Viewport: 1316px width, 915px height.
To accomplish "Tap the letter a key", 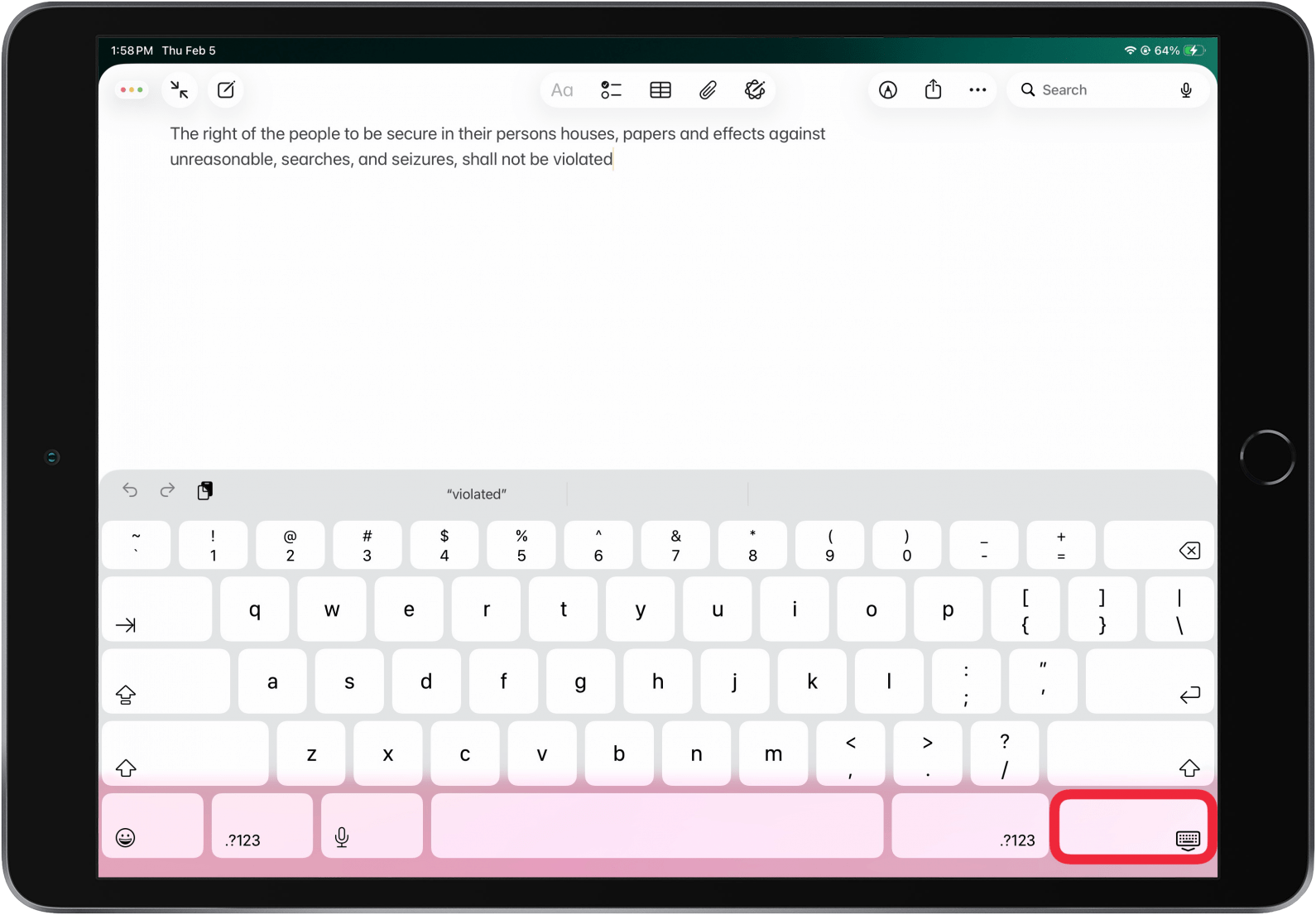I will (x=272, y=681).
